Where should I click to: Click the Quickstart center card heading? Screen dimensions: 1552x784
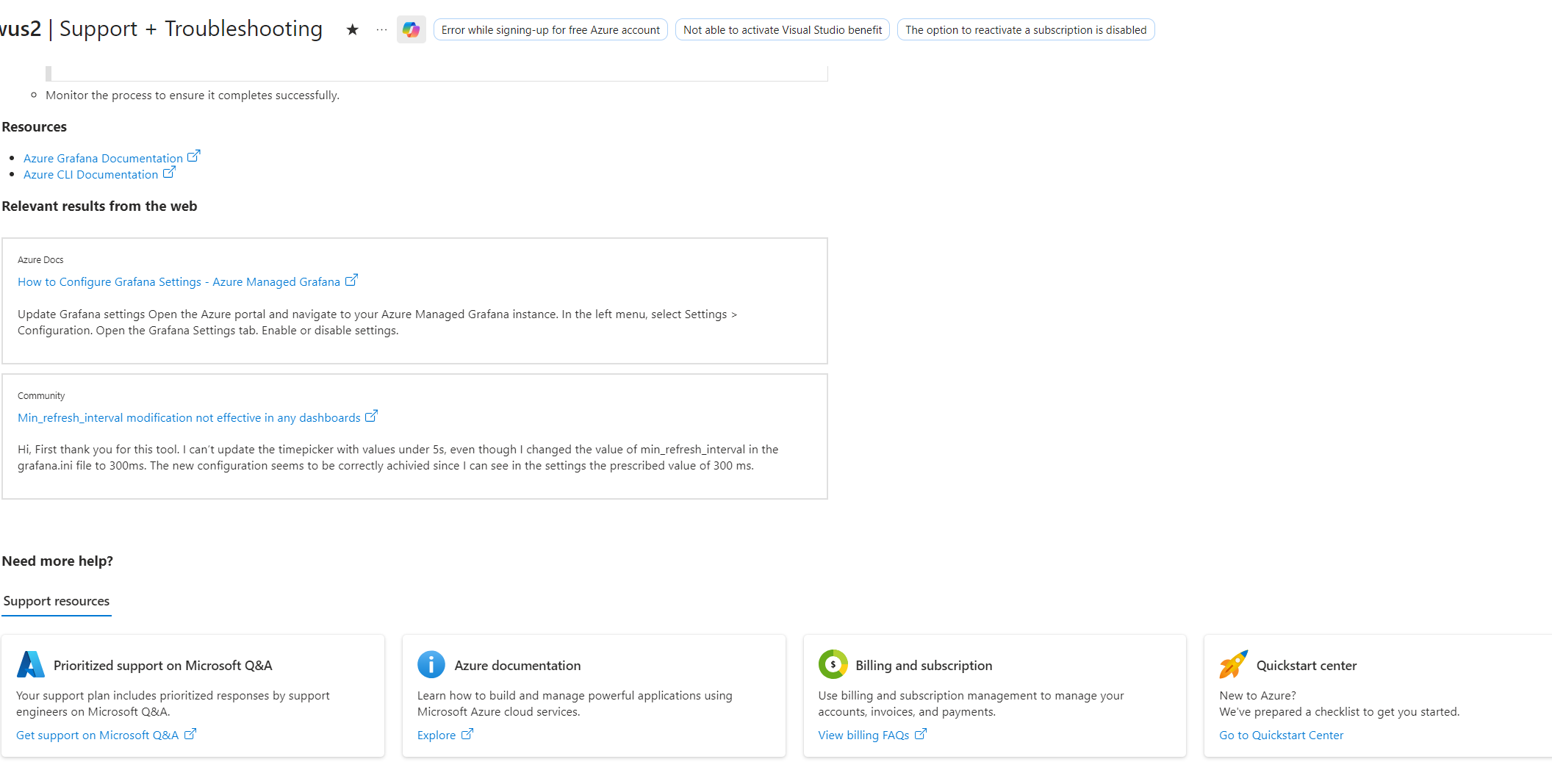tap(1307, 665)
